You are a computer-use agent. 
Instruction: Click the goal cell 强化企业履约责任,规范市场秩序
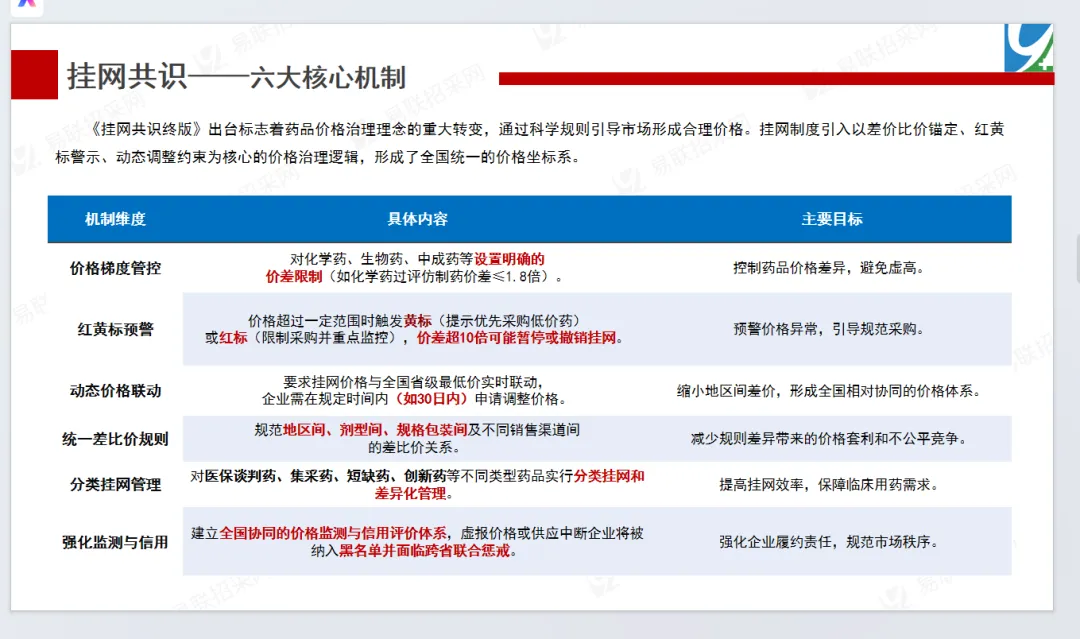pyautogui.click(x=829, y=542)
